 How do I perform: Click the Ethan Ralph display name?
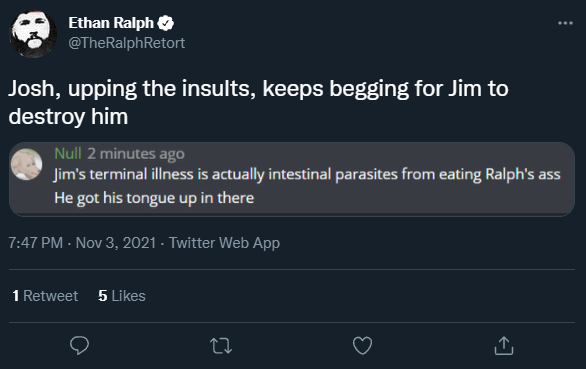coord(111,23)
